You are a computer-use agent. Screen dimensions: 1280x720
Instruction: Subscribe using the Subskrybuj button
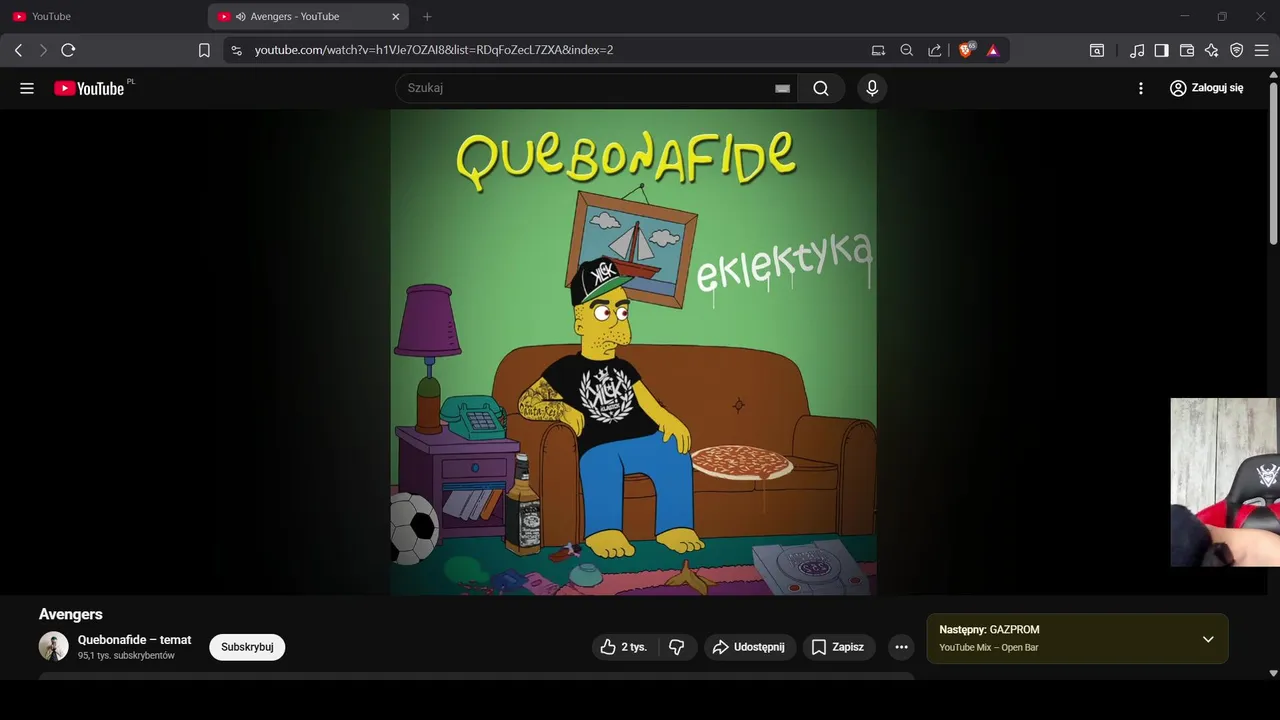(247, 647)
